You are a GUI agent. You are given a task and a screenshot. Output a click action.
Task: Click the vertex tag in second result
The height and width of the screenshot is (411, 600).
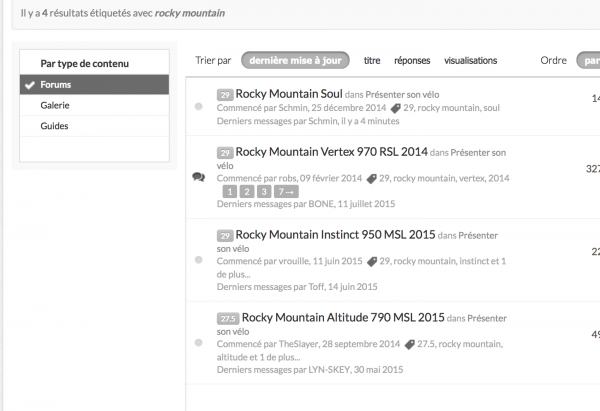pos(470,178)
